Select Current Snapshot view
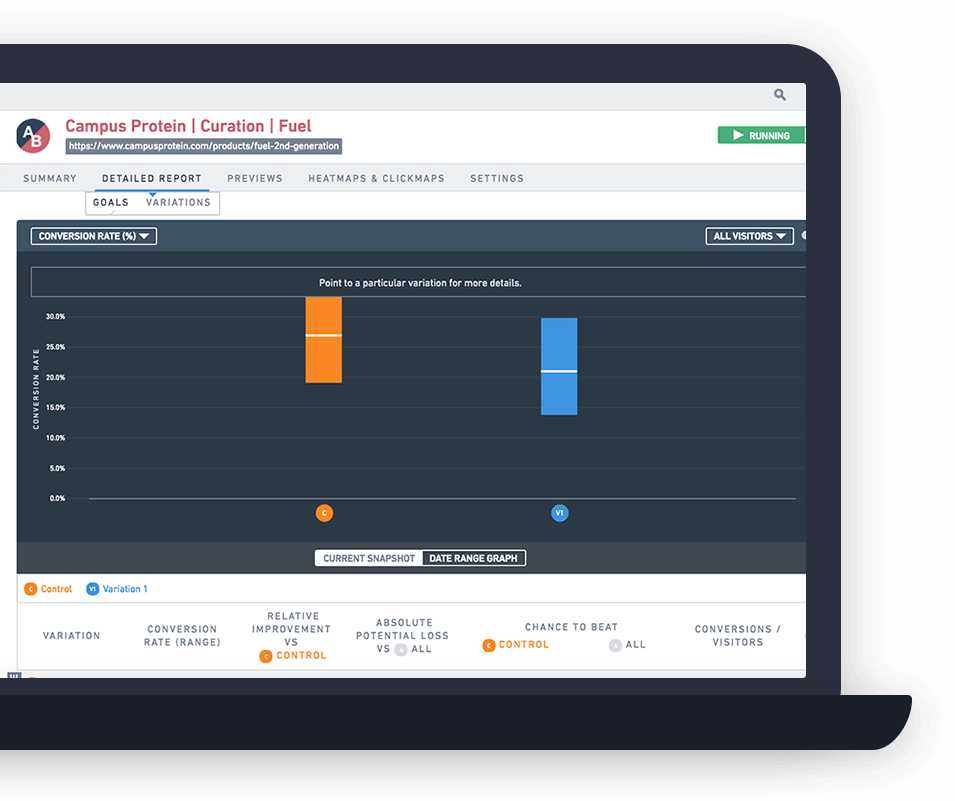 tap(369, 558)
